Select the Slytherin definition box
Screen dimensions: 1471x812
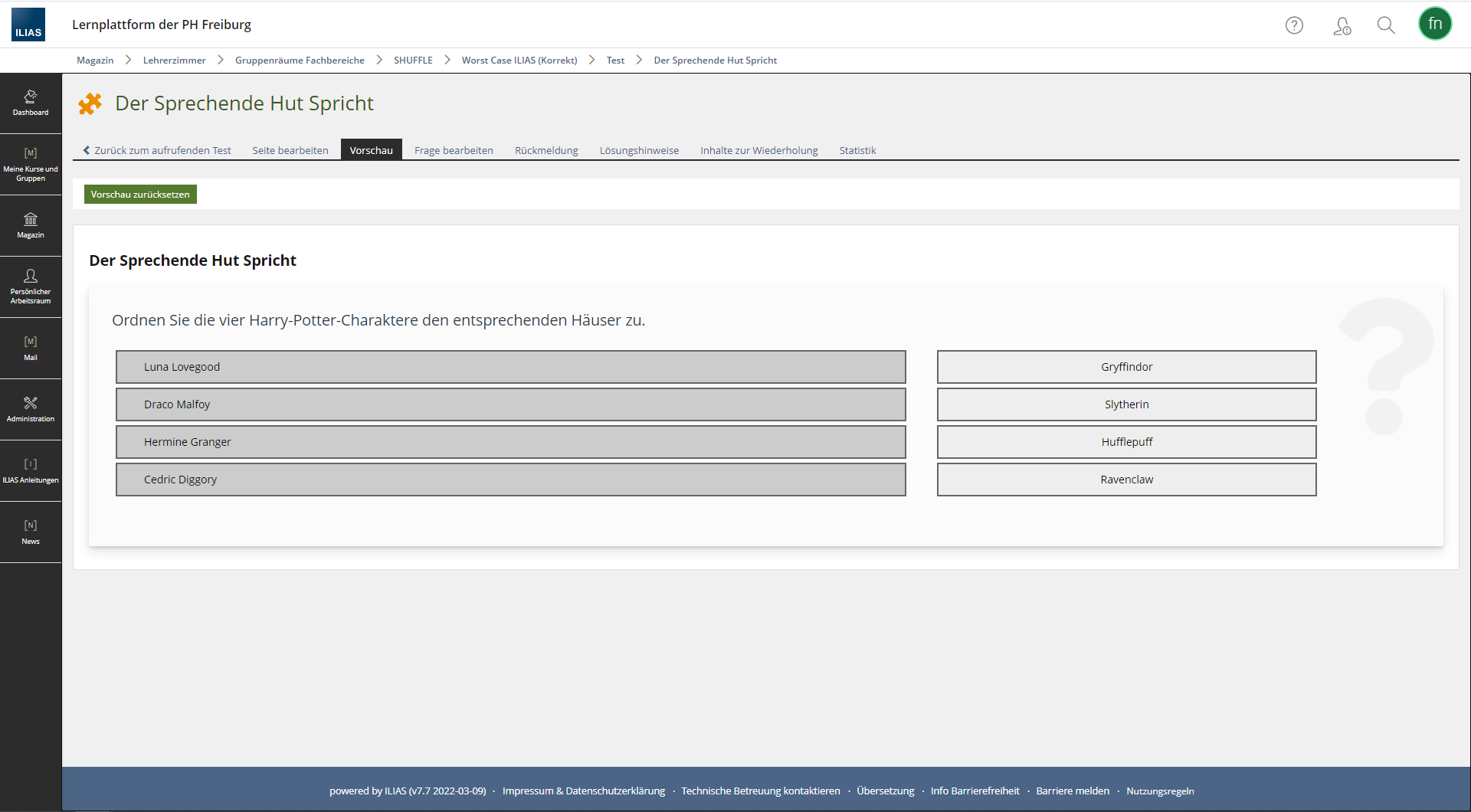pyautogui.click(x=1126, y=404)
